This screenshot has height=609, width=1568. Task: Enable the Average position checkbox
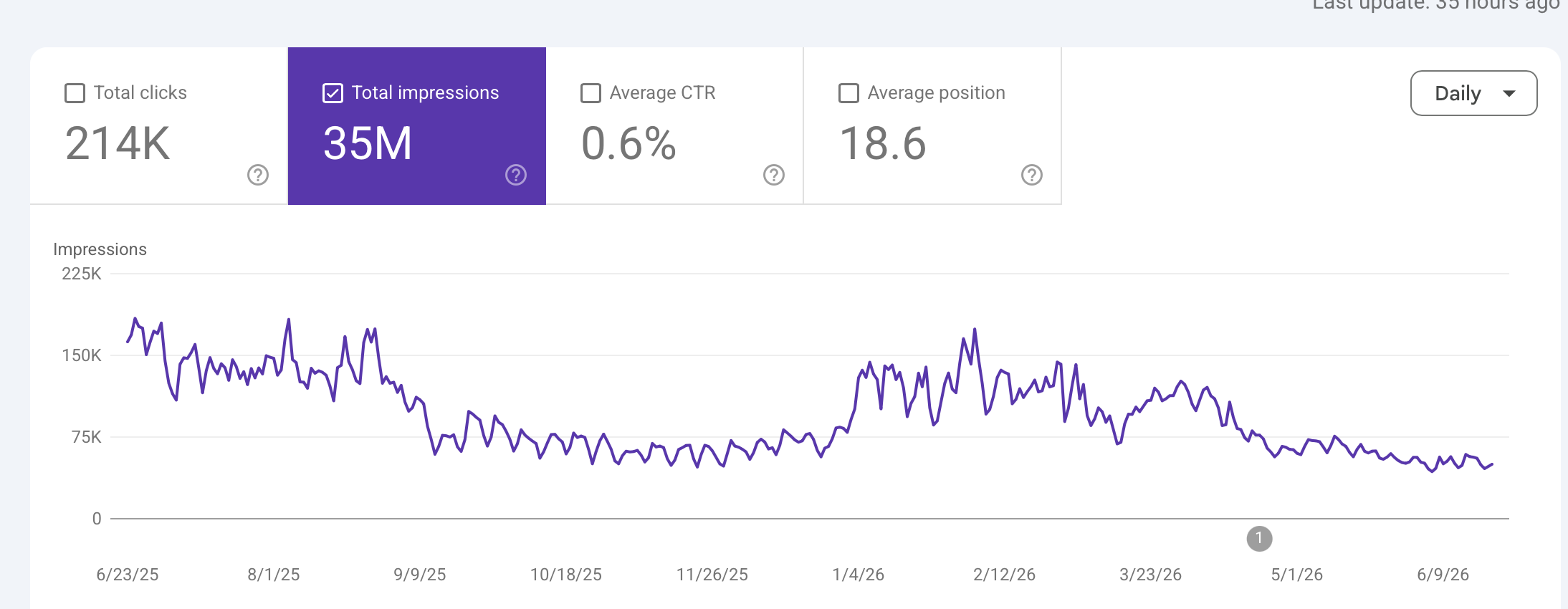(x=848, y=93)
